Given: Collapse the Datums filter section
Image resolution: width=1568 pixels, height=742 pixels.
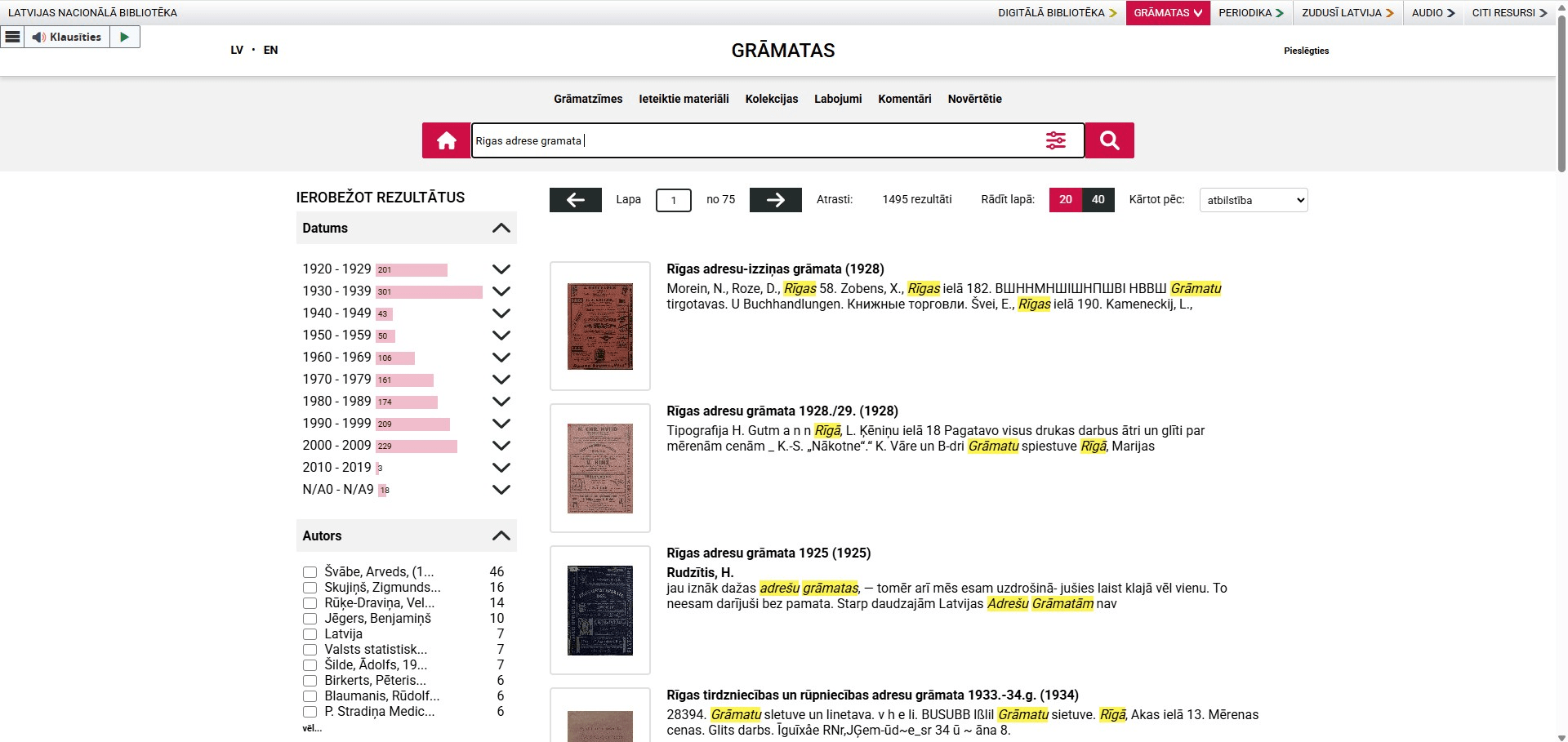Looking at the screenshot, I should tap(501, 228).
